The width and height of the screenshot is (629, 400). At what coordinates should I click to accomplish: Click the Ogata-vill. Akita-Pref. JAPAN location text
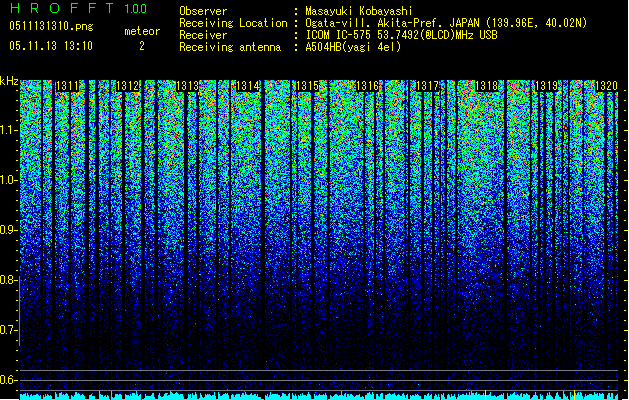446,23
